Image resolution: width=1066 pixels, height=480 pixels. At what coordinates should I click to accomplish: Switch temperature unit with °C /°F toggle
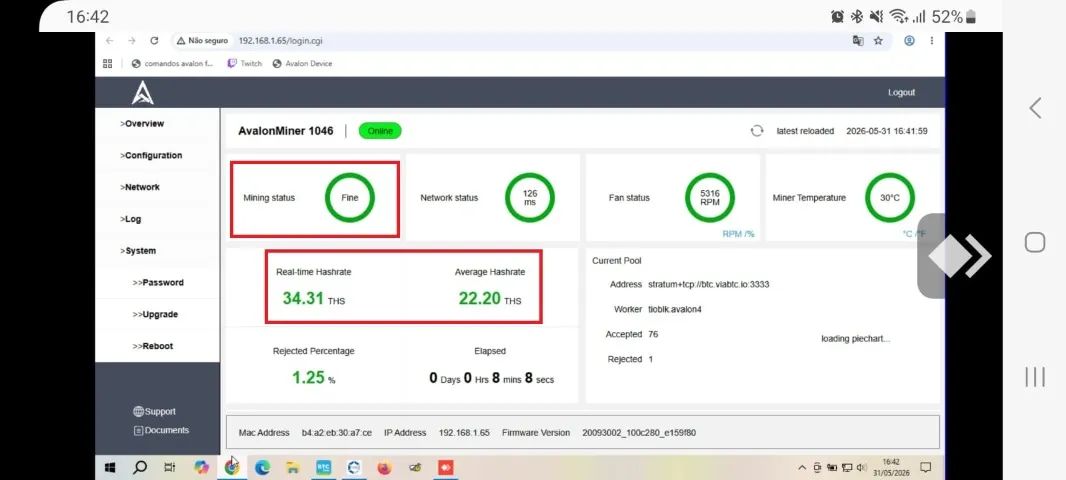pyautogui.click(x=914, y=234)
